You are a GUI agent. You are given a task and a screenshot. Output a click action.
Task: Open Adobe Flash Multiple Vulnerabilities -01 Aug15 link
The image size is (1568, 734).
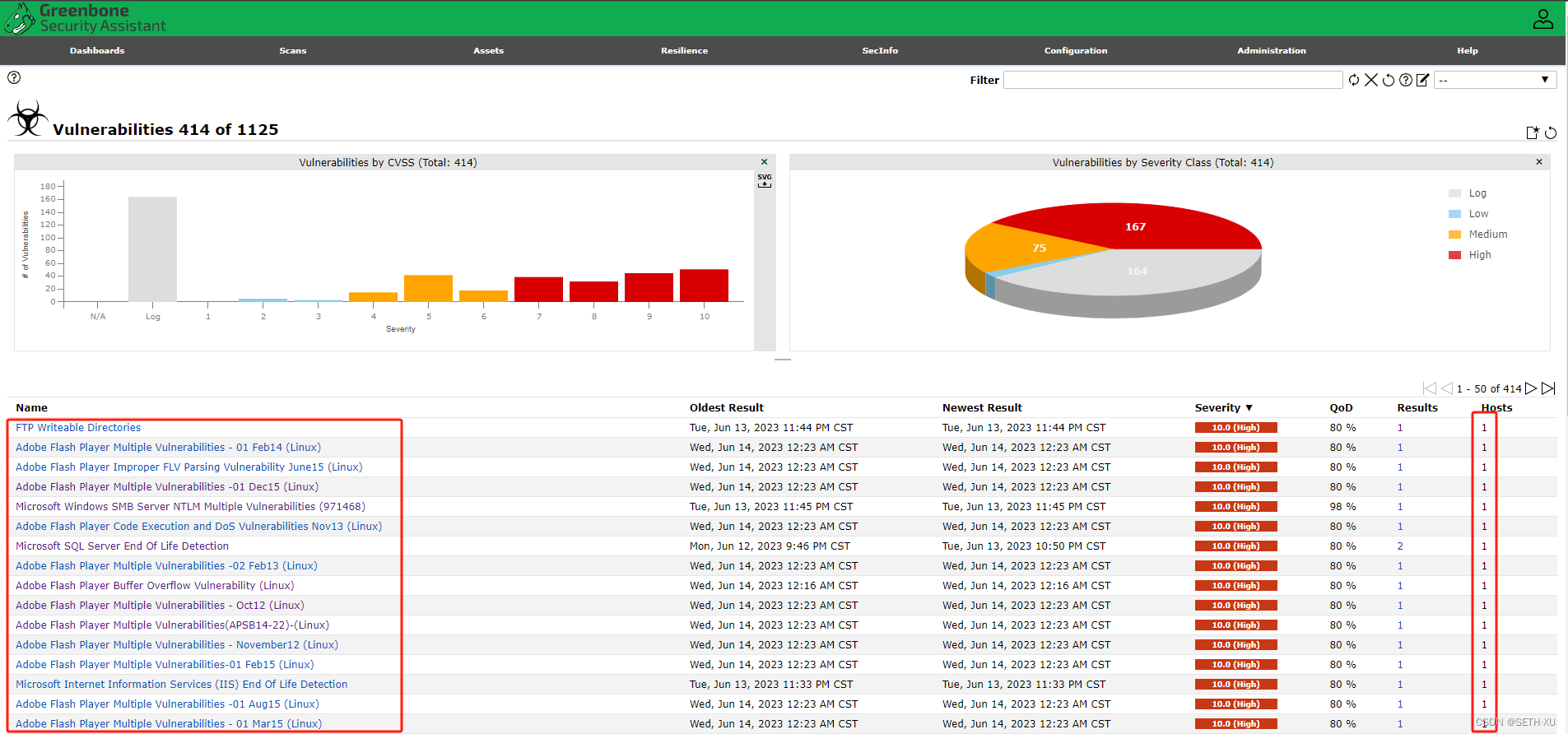pos(167,704)
